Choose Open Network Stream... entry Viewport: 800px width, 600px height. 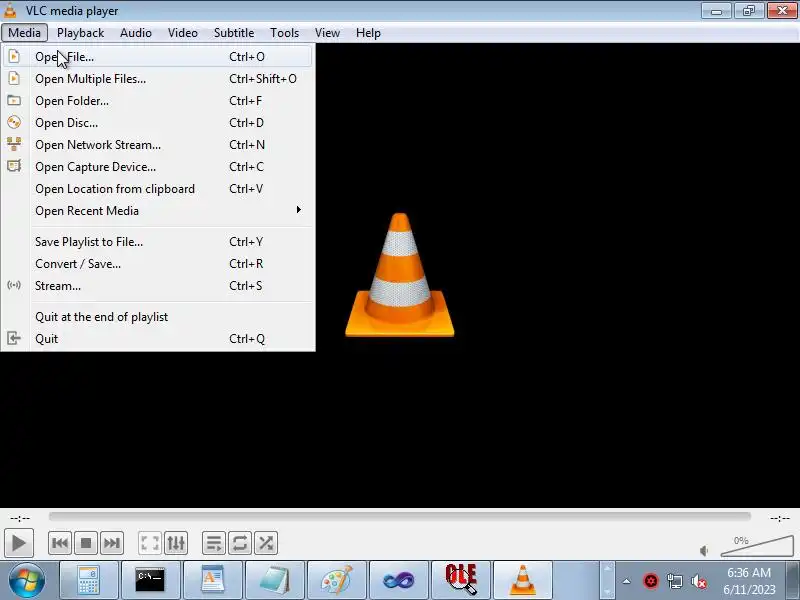click(158, 144)
